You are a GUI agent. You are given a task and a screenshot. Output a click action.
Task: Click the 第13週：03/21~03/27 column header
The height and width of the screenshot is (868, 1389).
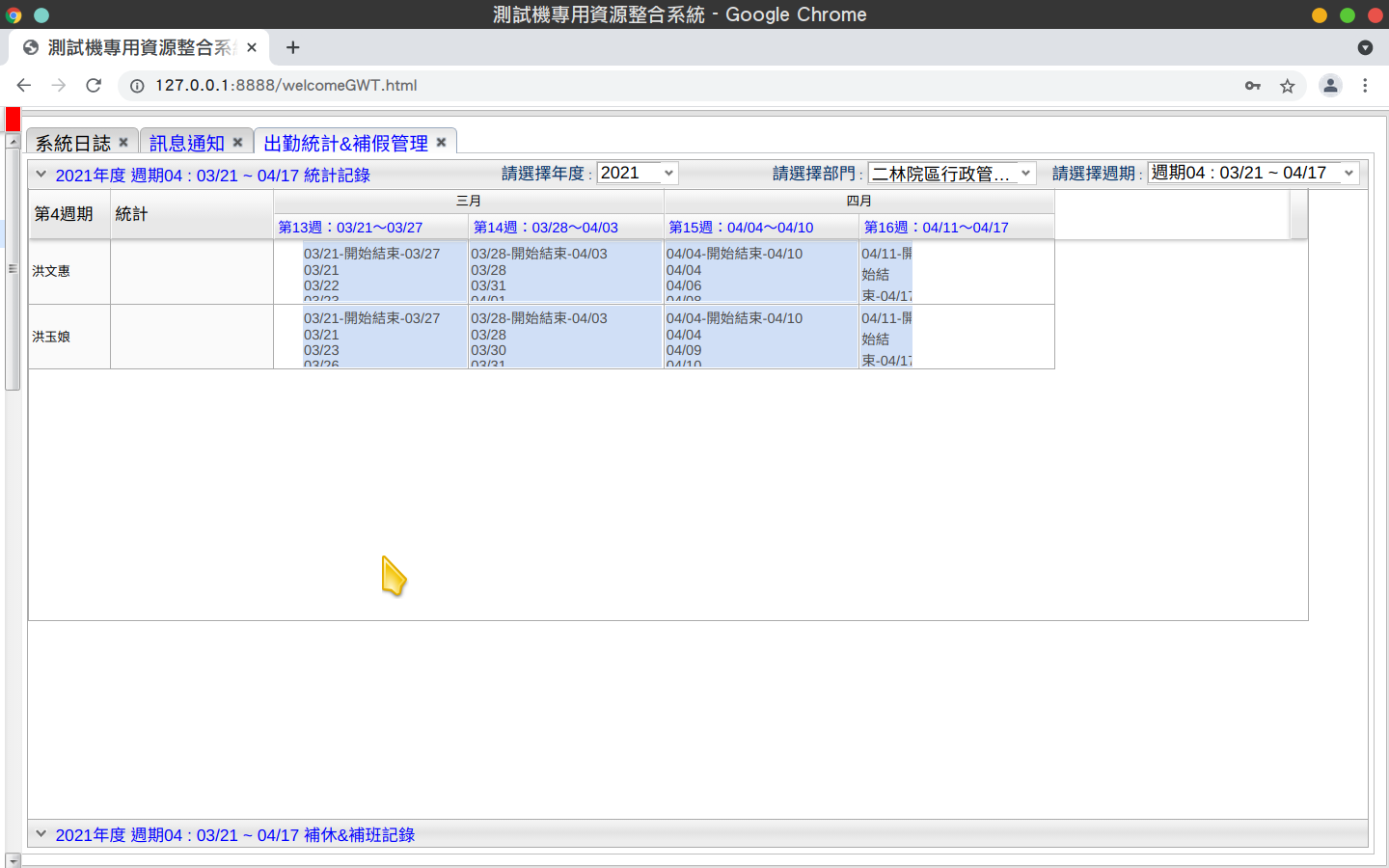(351, 228)
